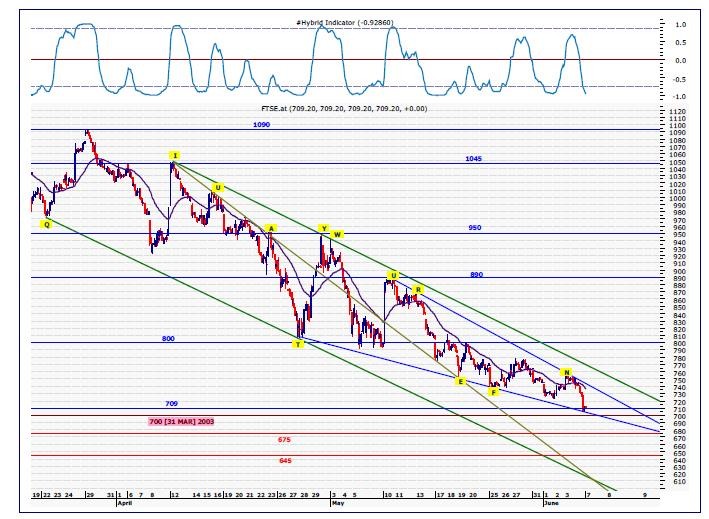709x519 pixels.
Task: Click the yellow A wave marker
Action: click(271, 228)
